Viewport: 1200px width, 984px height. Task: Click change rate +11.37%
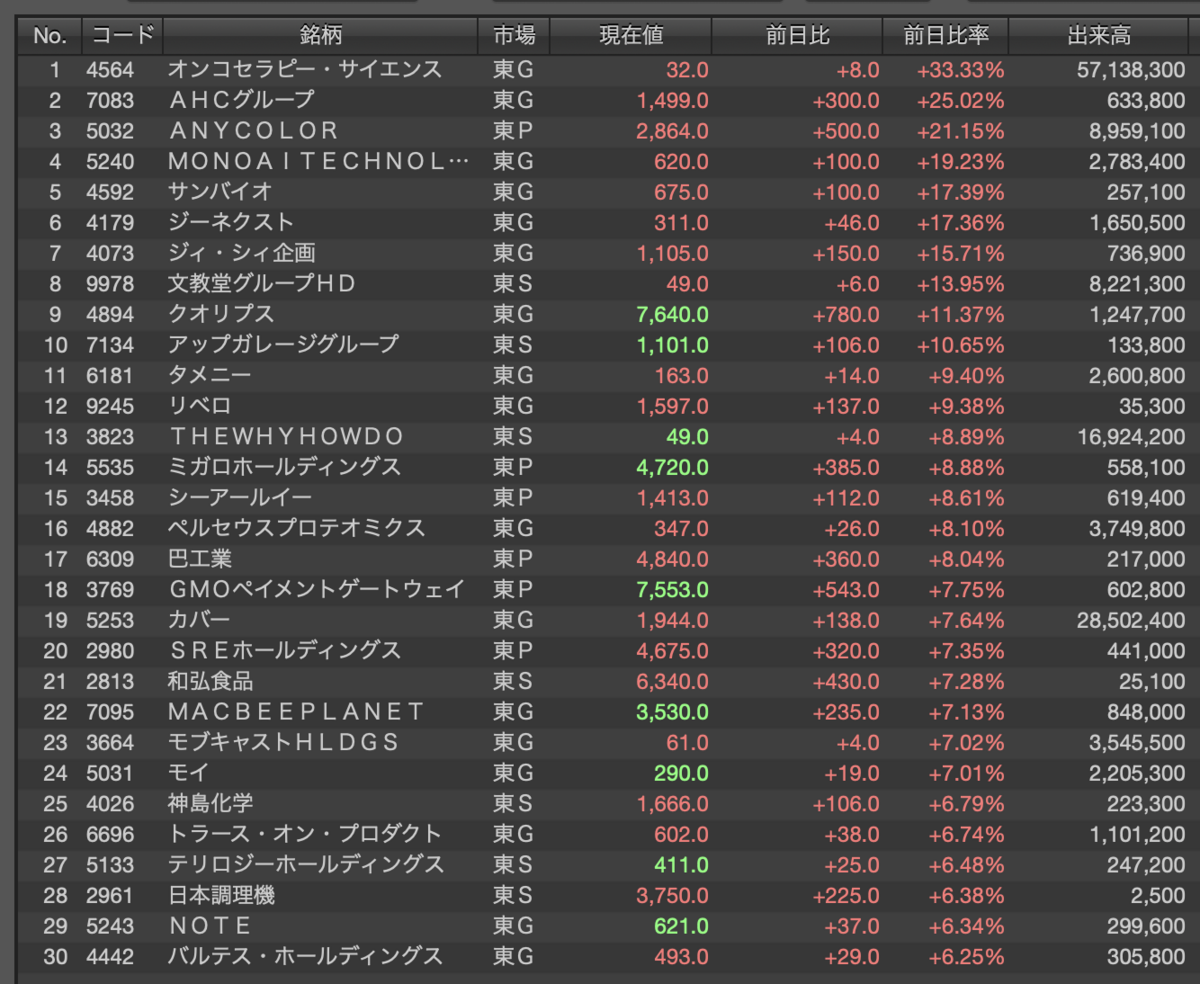(961, 314)
